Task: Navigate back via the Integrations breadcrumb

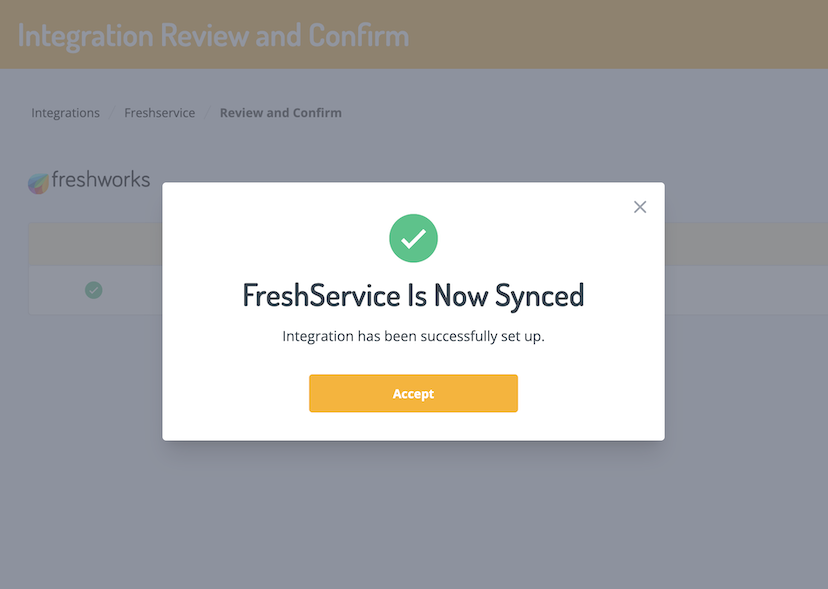Action: 65,112
